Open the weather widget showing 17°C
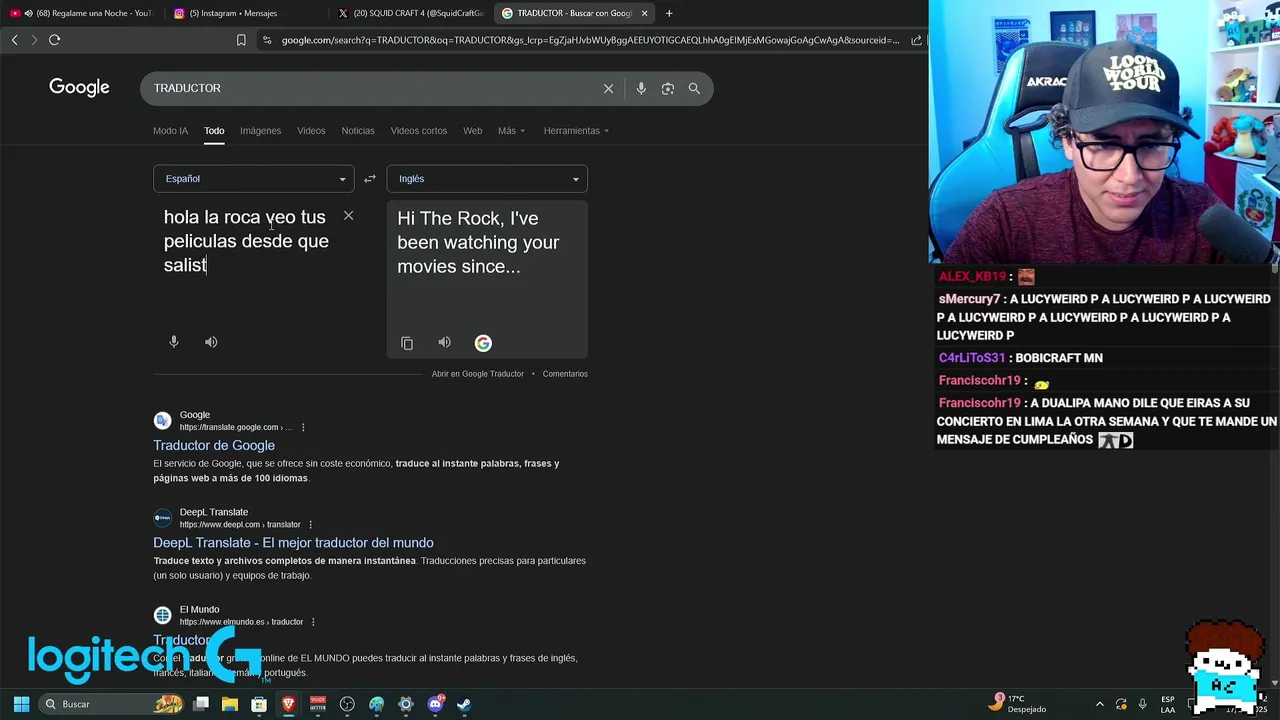This screenshot has width=1280, height=720. [1018, 704]
